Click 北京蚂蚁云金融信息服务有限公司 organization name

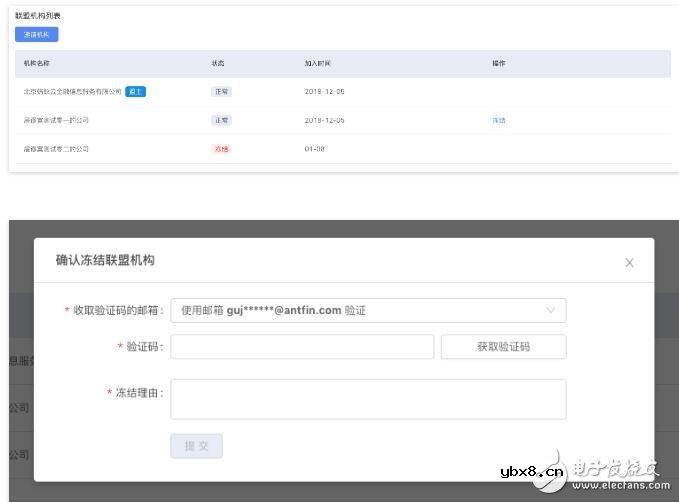coord(72,91)
